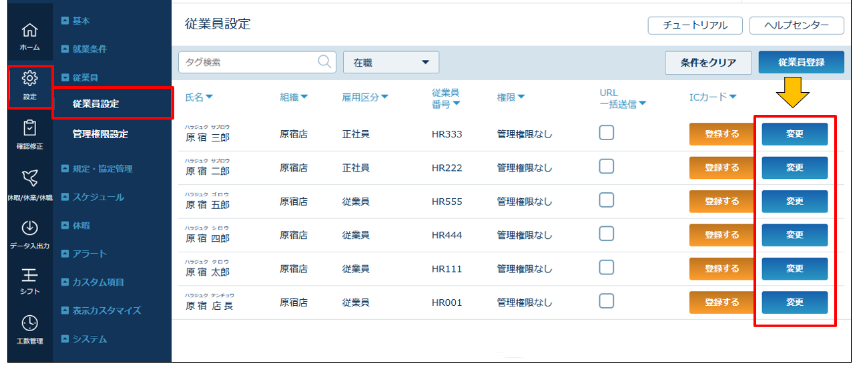Sort by 氏名 column arrow
This screenshot has height=370, width=859.
click(x=209, y=97)
